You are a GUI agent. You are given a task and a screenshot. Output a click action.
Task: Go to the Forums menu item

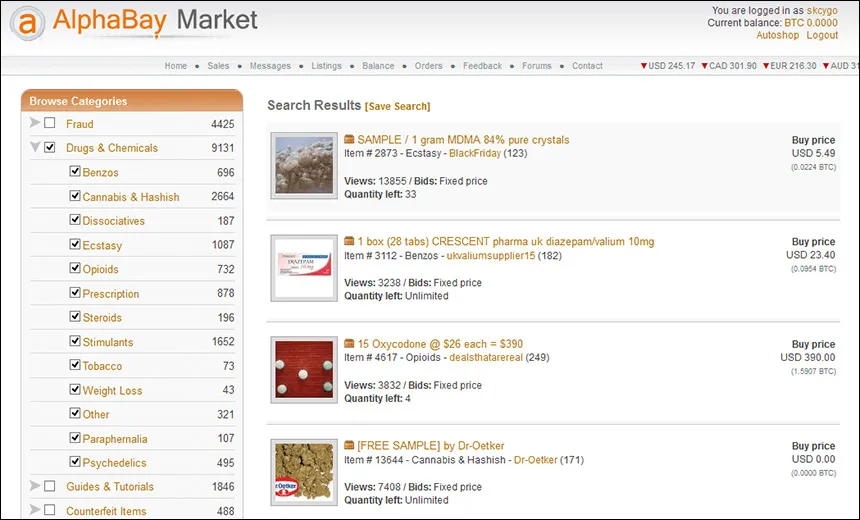click(536, 66)
